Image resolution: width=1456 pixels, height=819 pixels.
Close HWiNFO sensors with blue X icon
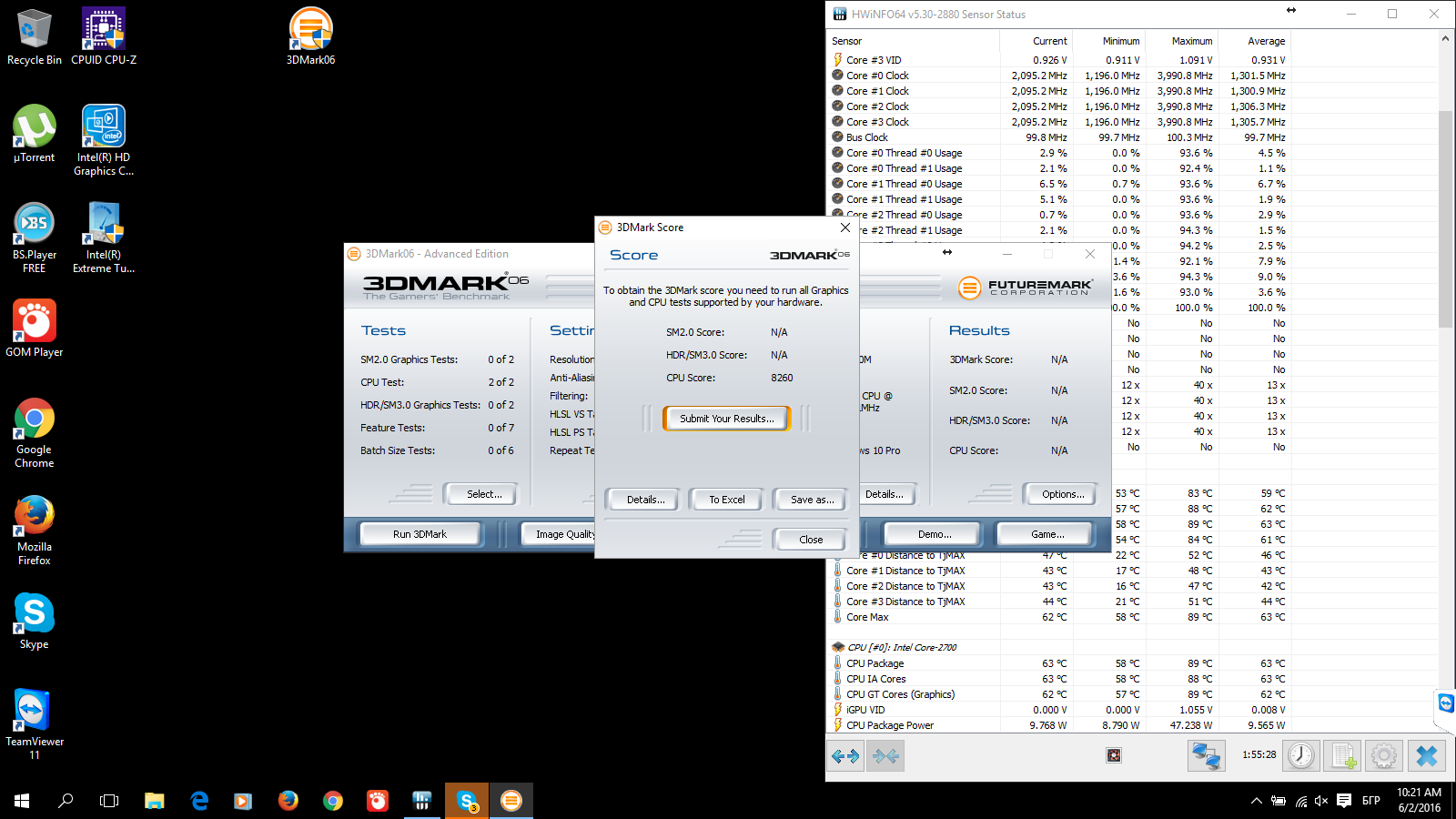1427,755
